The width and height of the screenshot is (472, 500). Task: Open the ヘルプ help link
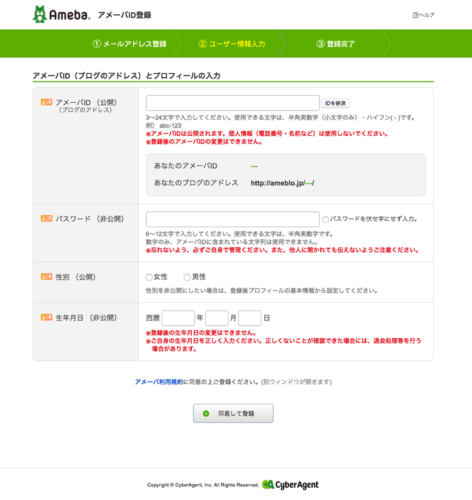coord(423,15)
